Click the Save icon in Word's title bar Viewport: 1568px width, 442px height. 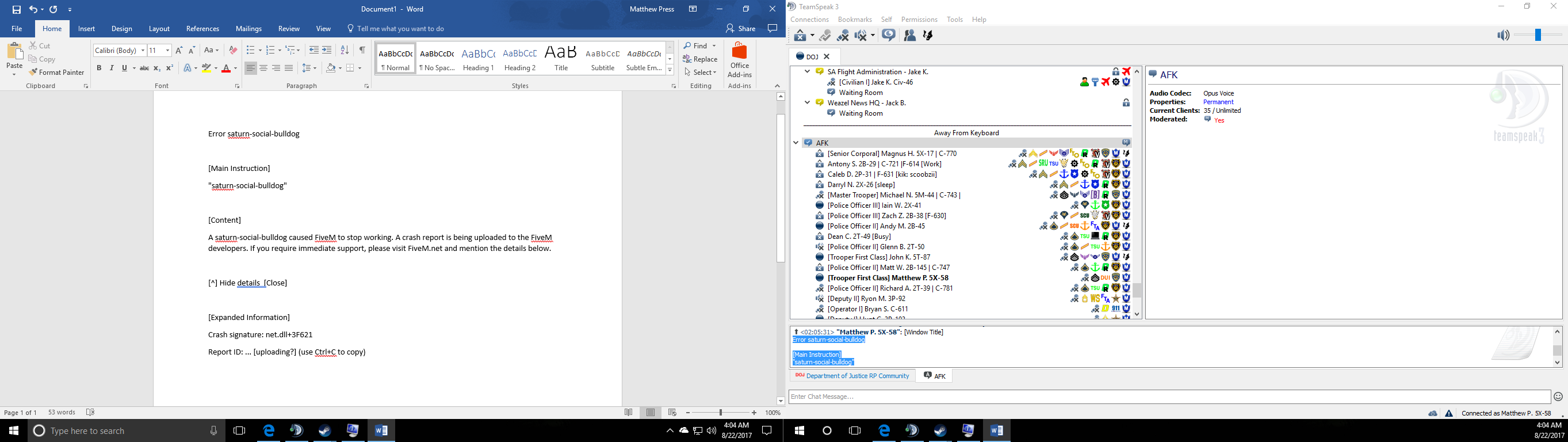tap(17, 9)
